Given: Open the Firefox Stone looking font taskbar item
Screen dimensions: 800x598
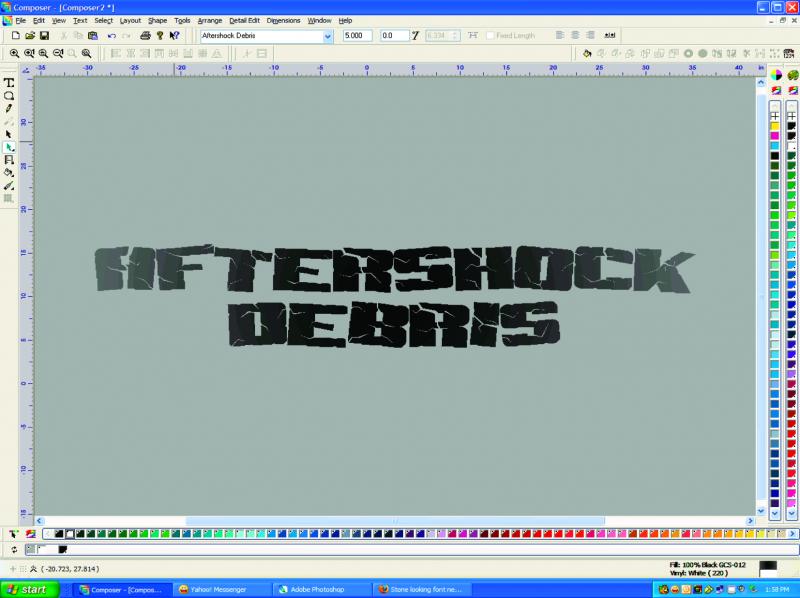Looking at the screenshot, I should [x=421, y=589].
